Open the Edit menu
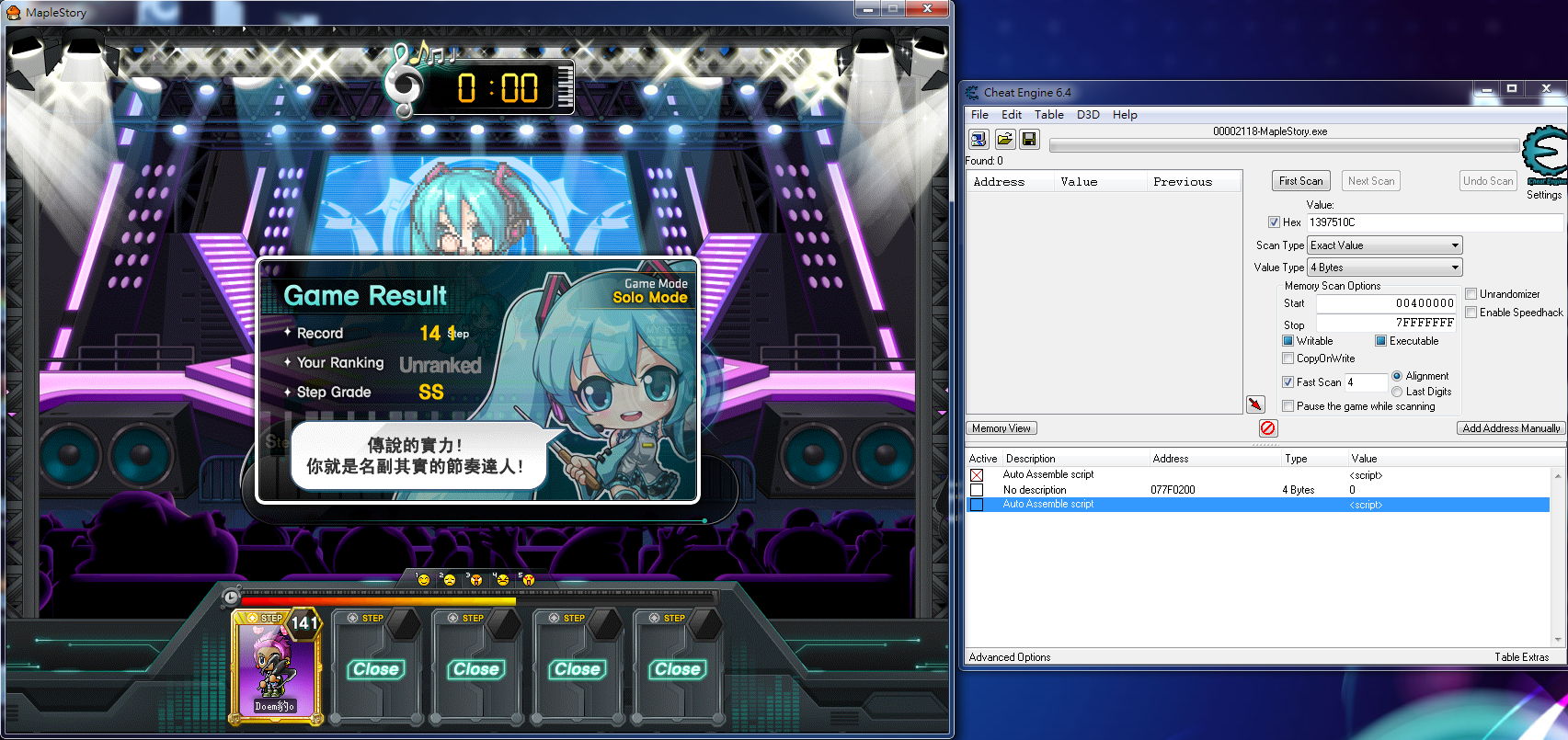 1012,115
